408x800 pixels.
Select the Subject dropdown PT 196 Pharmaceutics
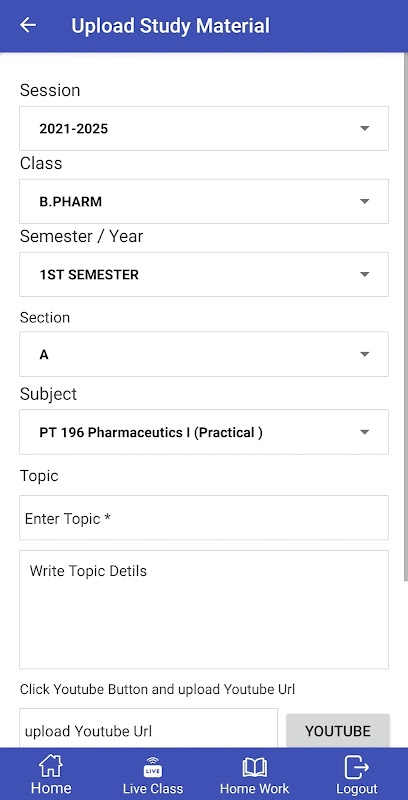(x=204, y=432)
